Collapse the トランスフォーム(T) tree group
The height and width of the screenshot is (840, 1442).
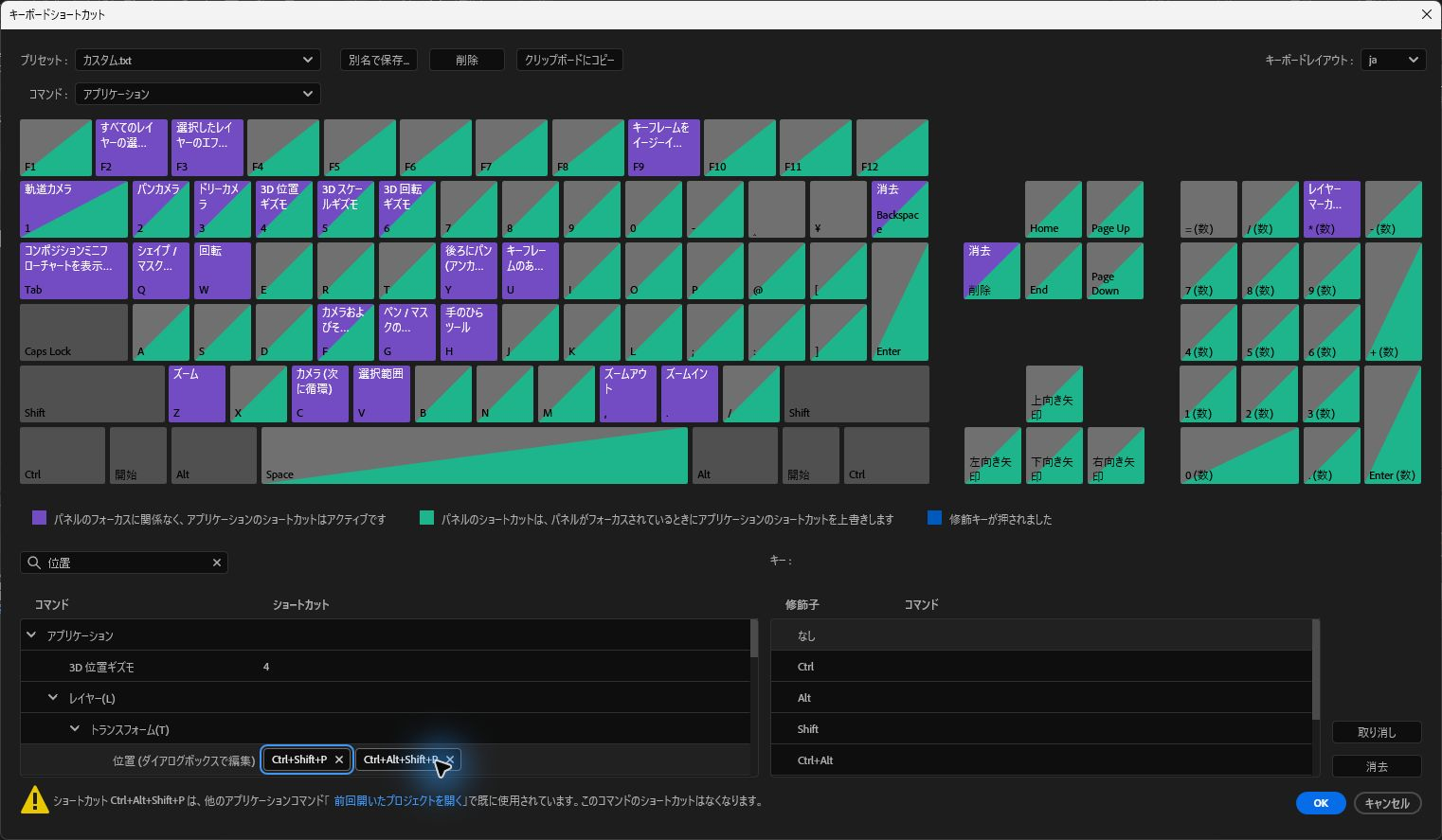point(75,729)
